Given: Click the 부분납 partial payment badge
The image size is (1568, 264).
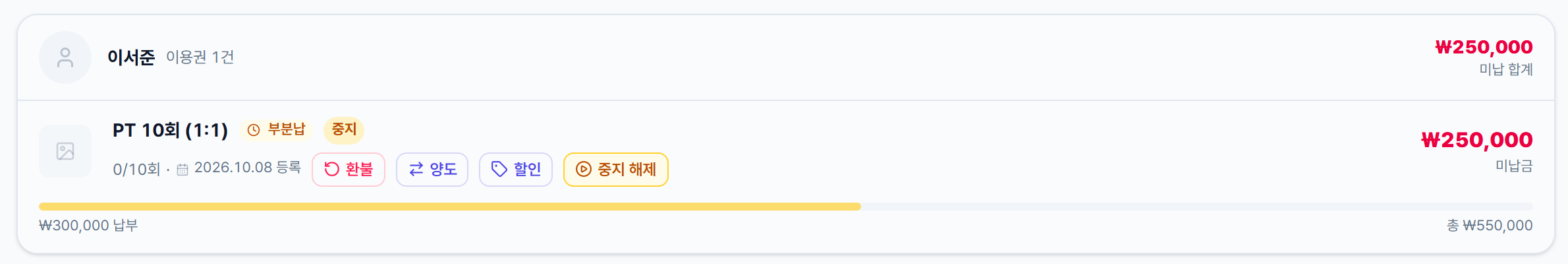Looking at the screenshot, I should click(x=276, y=129).
